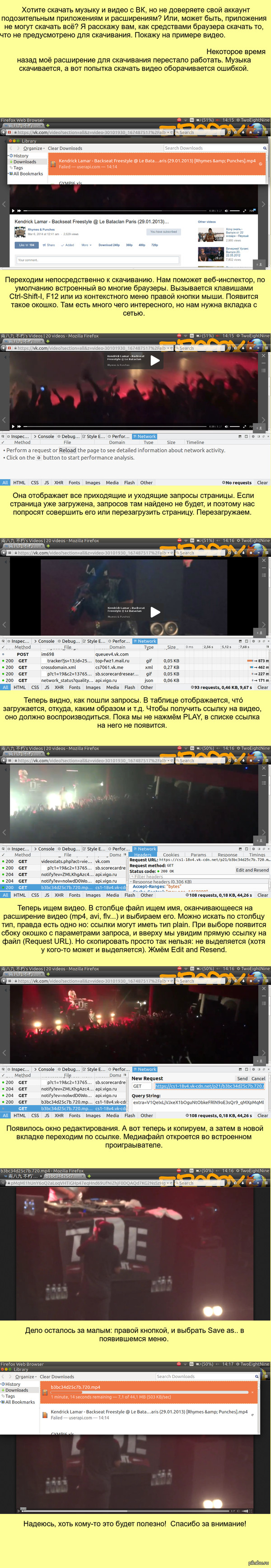Toggle CSS filter in 'No requests' network panel

click(35, 482)
